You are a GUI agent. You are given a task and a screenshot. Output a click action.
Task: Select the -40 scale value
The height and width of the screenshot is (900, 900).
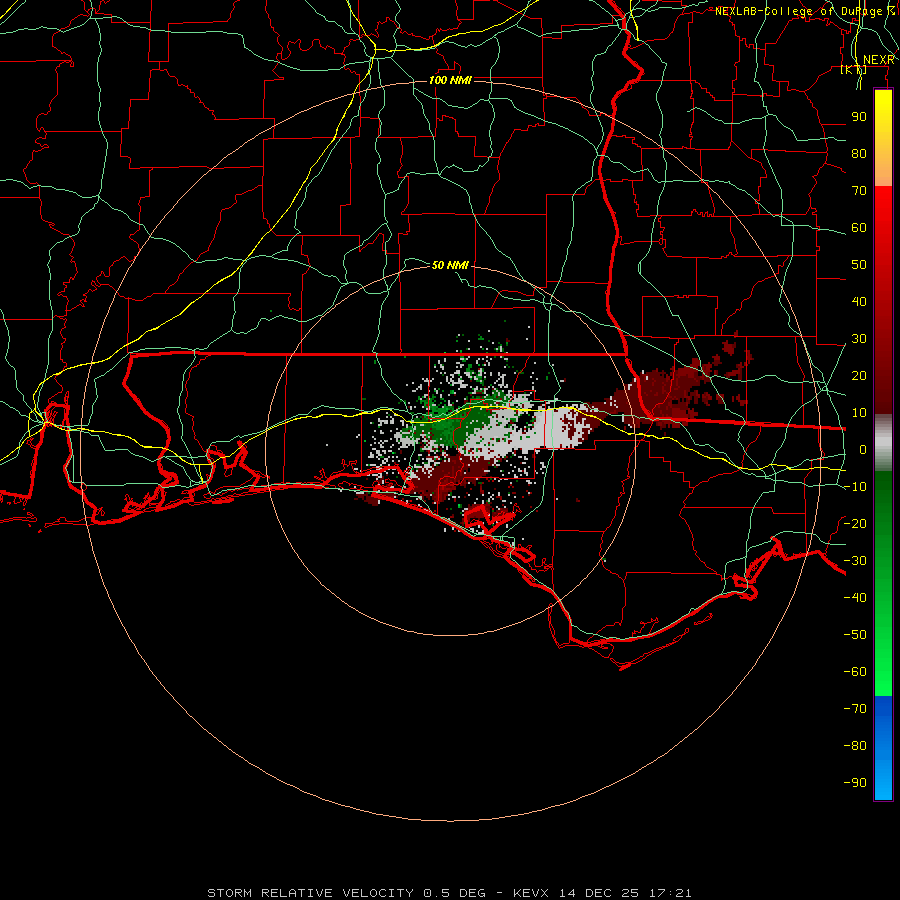click(855, 598)
